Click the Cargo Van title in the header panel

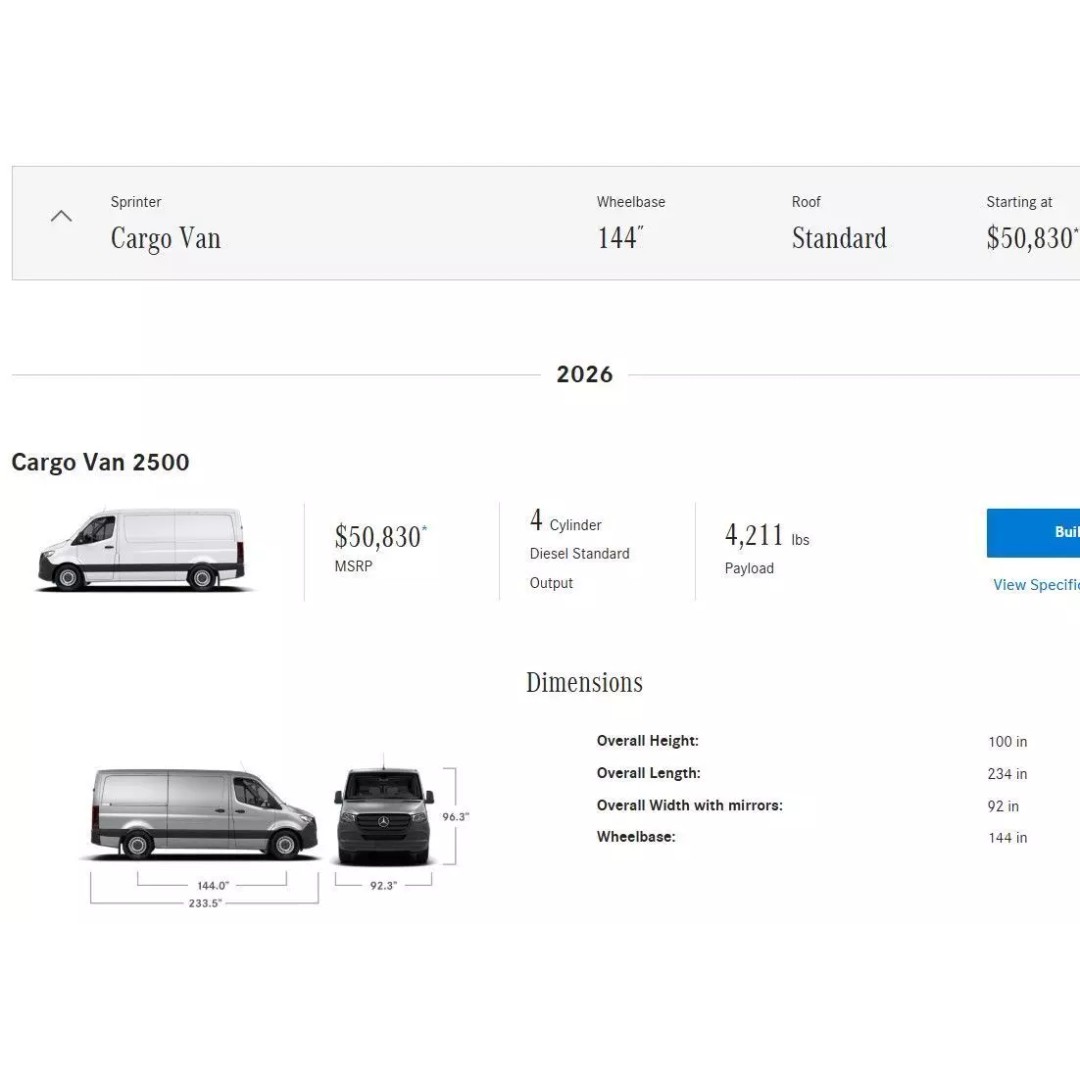coord(165,238)
